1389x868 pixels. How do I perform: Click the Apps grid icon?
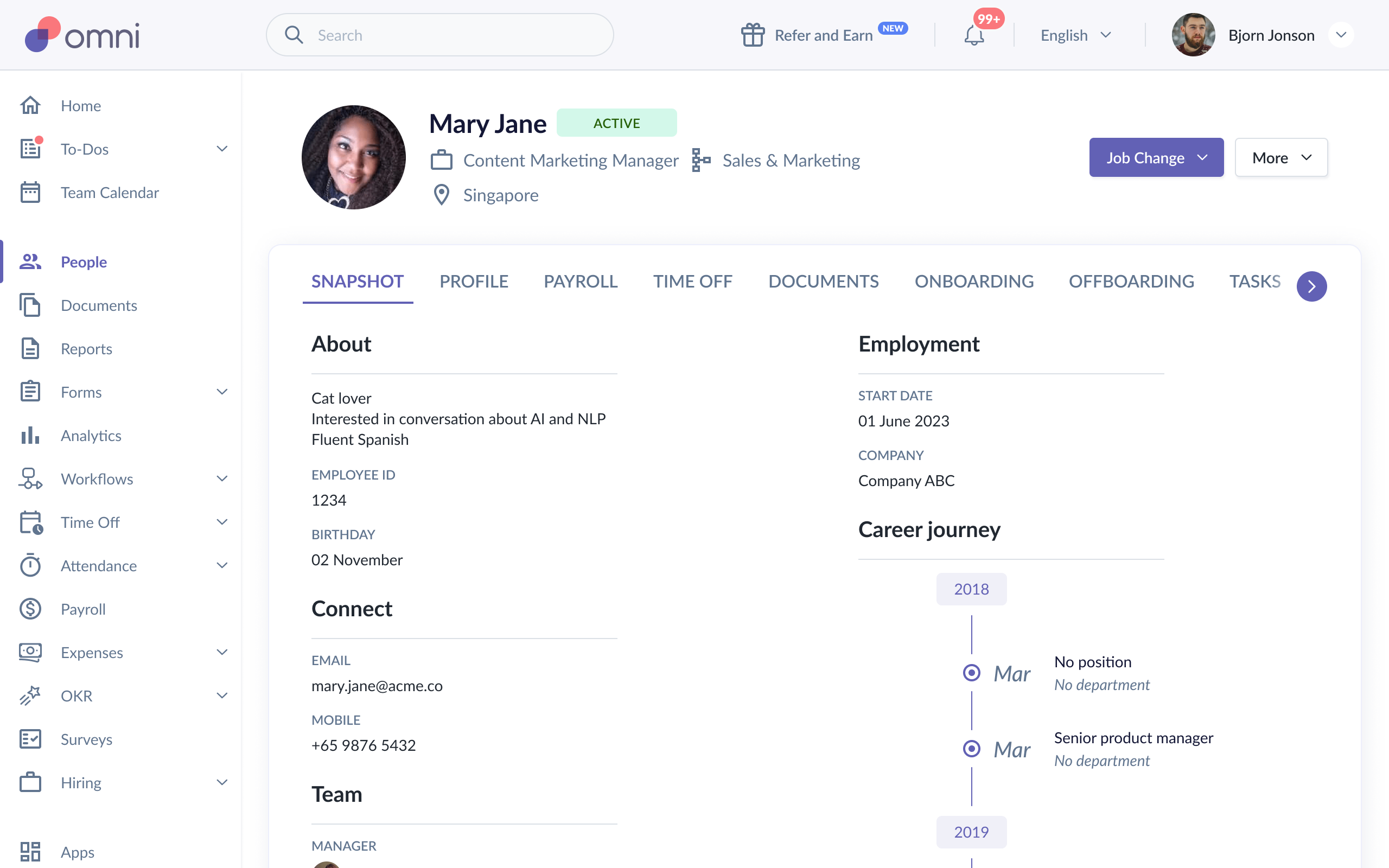30,851
